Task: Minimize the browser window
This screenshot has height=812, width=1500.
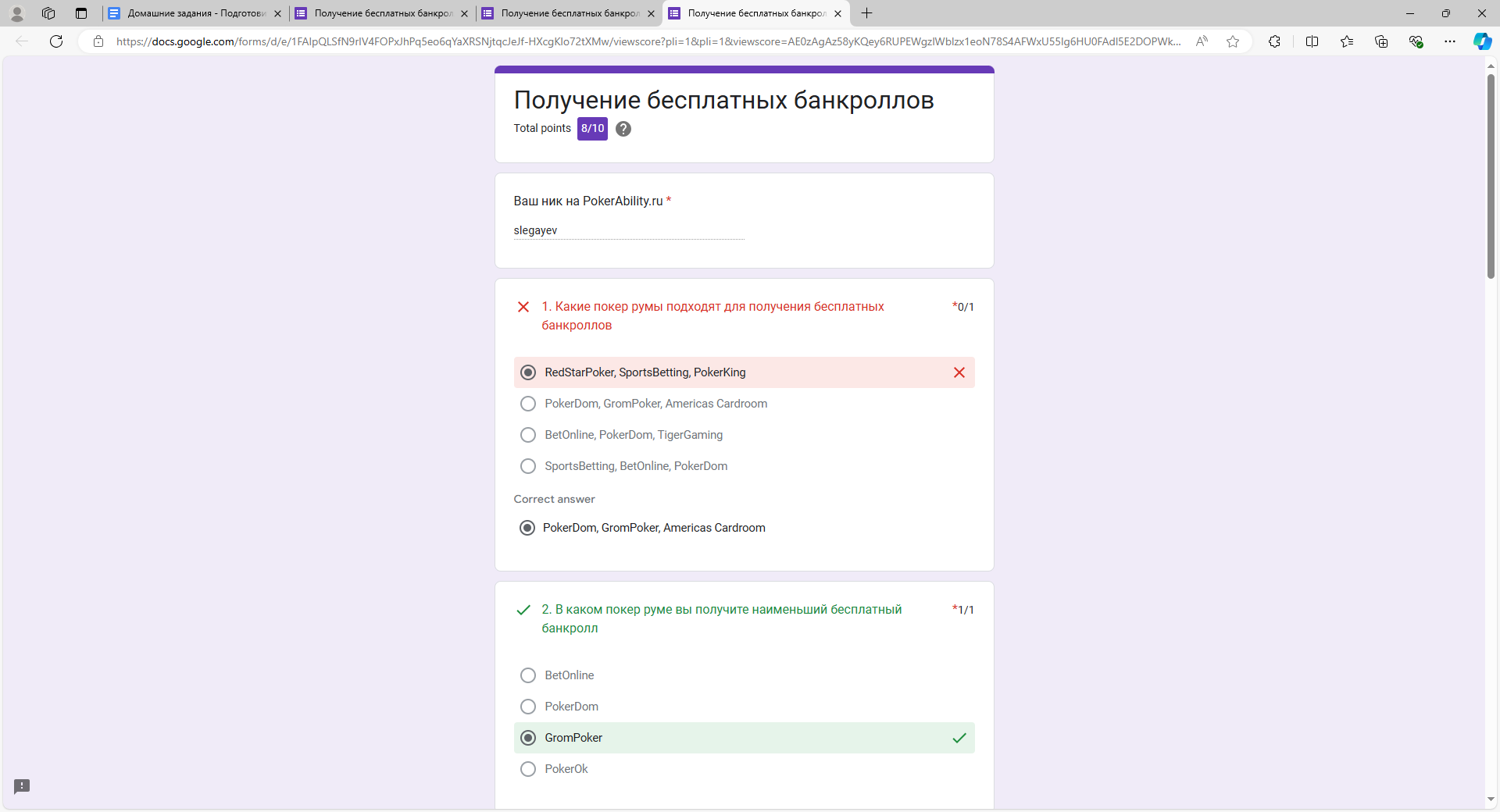Action: click(1410, 13)
